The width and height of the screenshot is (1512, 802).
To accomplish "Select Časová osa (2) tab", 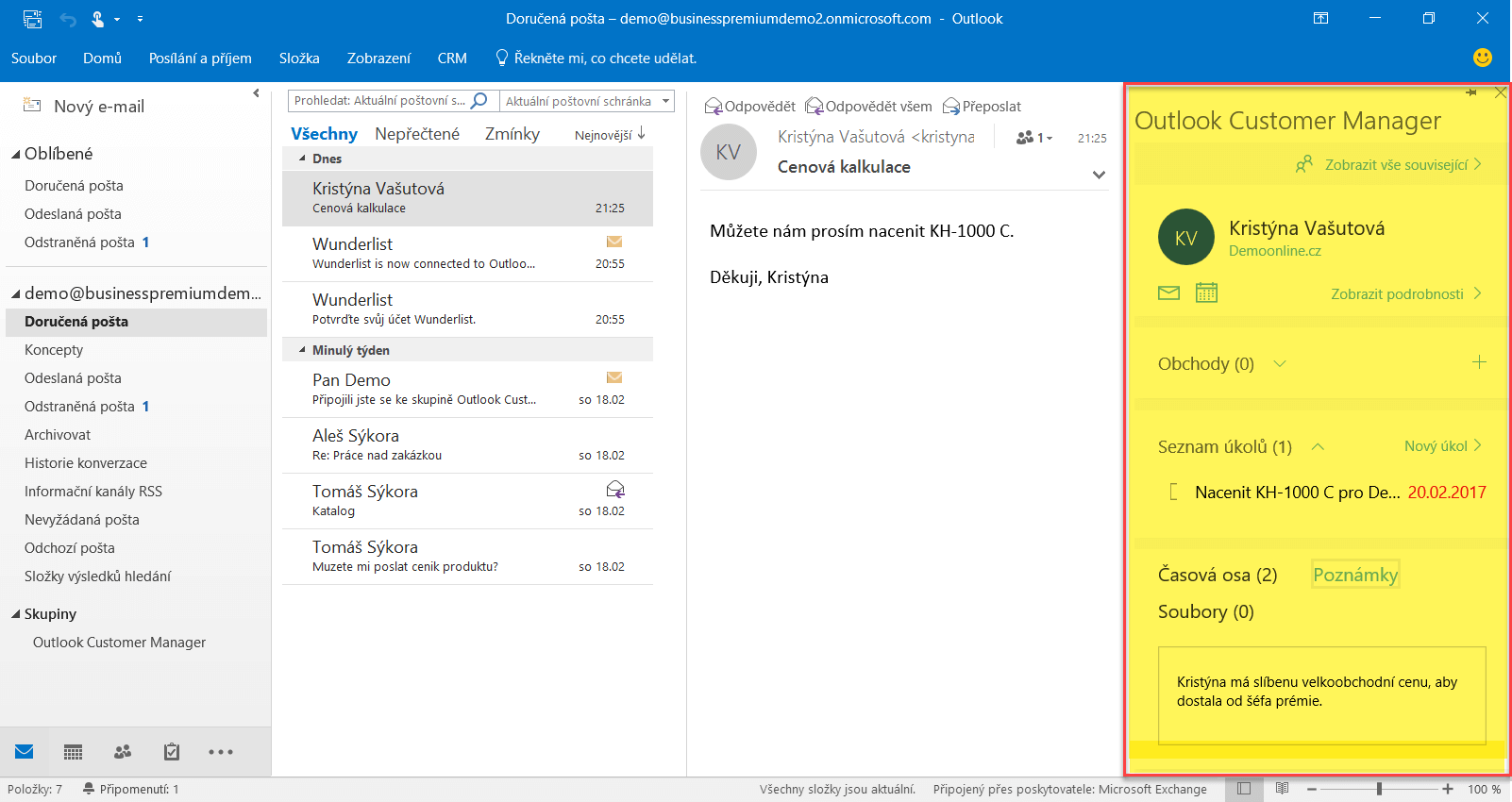I will click(x=1218, y=576).
